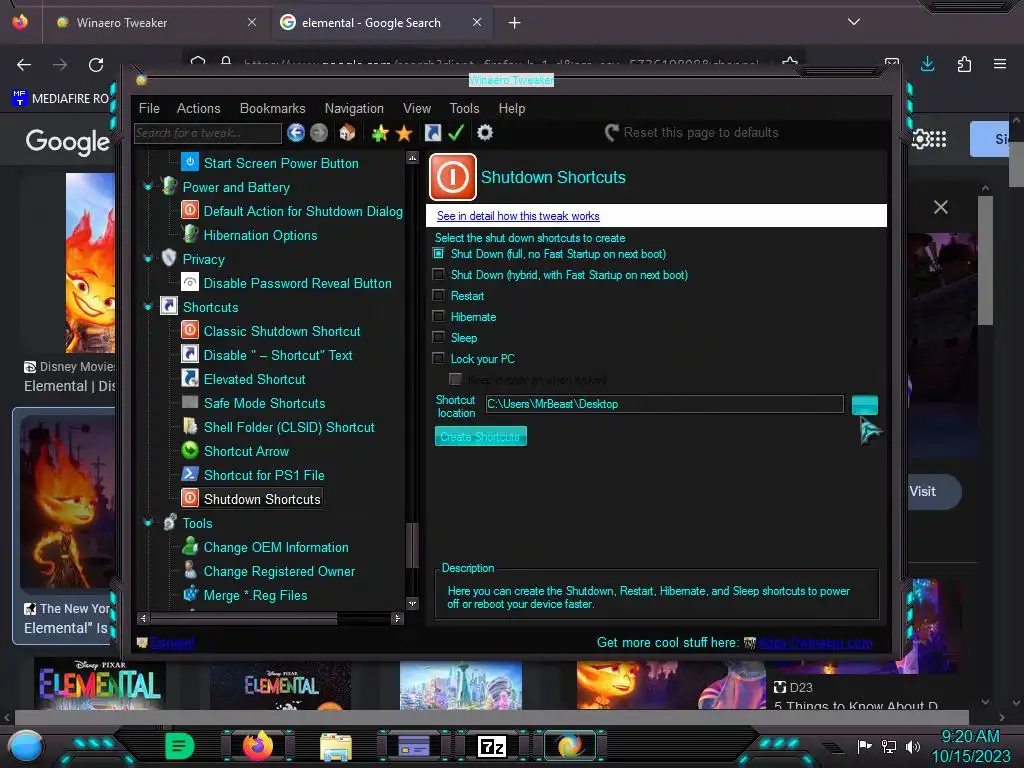Open Firefox tab list dropdown chevron
The width and height of the screenshot is (1024, 768).
(854, 22)
